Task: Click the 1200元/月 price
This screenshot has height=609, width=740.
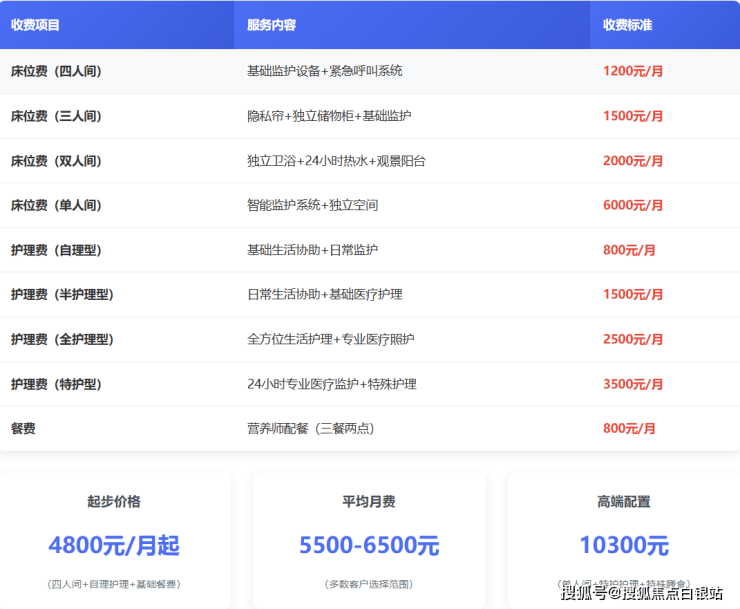Action: [633, 71]
